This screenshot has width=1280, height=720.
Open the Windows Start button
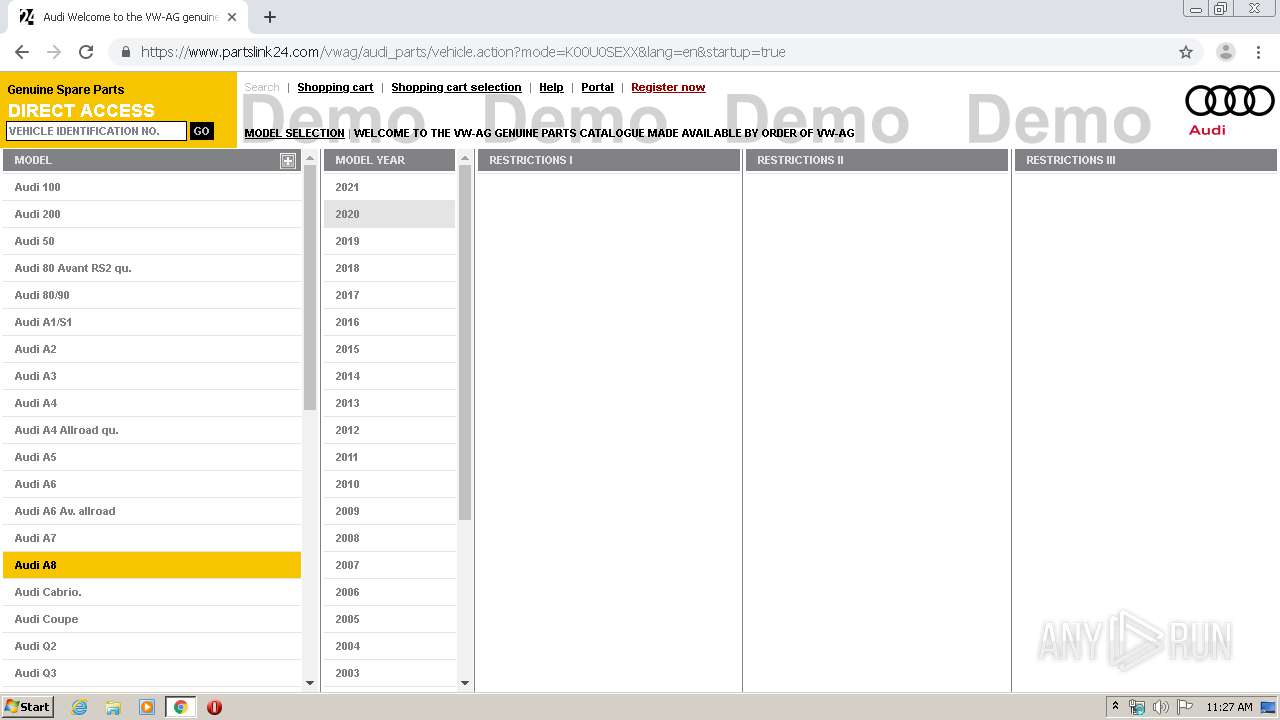point(27,707)
